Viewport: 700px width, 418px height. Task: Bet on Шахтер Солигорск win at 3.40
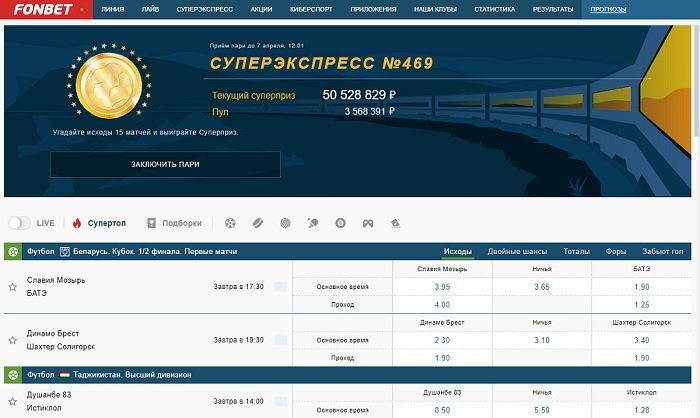tap(642, 340)
